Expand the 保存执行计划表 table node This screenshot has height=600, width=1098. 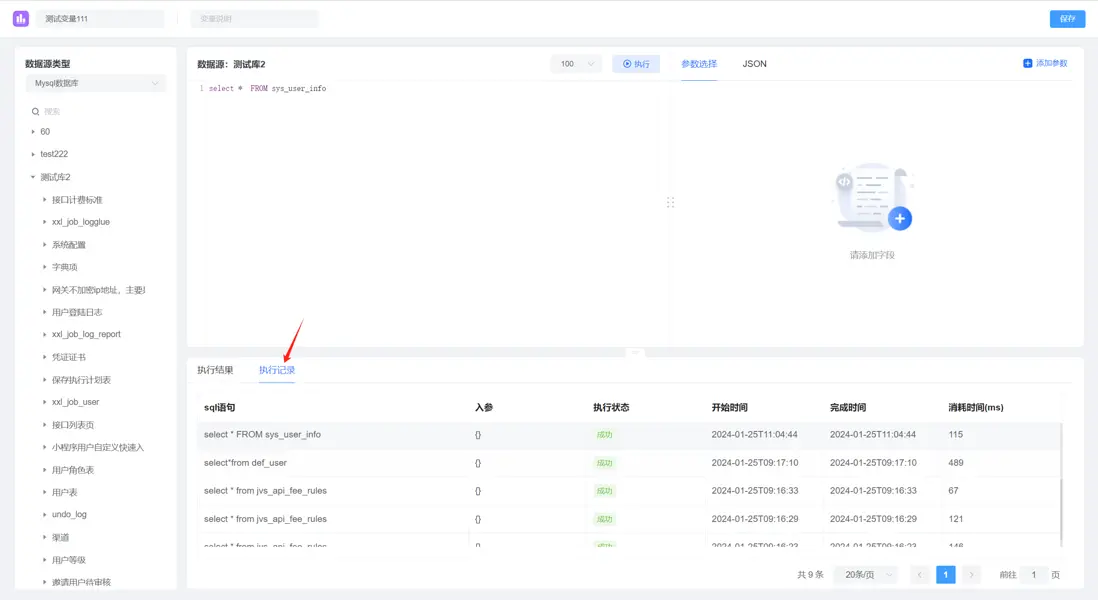[x=44, y=379]
